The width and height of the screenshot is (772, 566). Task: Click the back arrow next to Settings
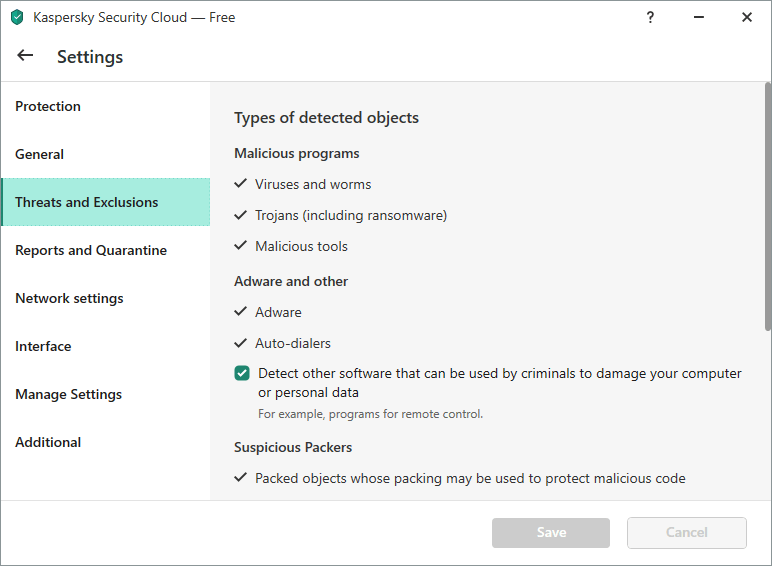coord(25,56)
